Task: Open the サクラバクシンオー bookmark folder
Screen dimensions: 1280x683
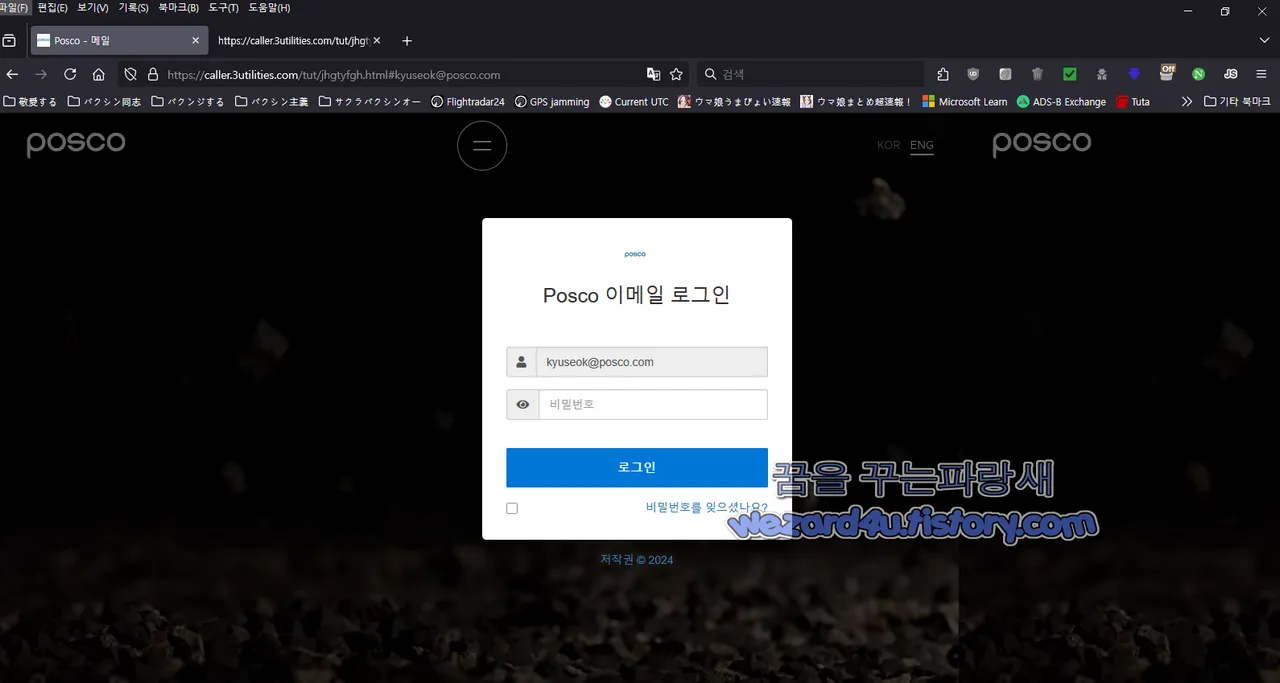Action: [370, 101]
